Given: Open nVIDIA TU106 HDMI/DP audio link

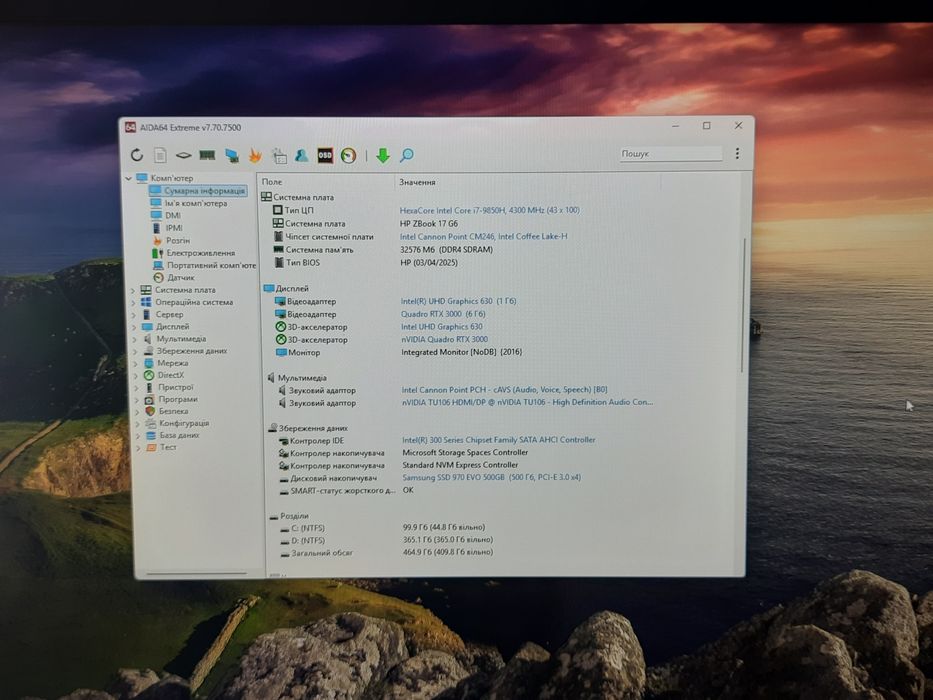Looking at the screenshot, I should [x=527, y=402].
